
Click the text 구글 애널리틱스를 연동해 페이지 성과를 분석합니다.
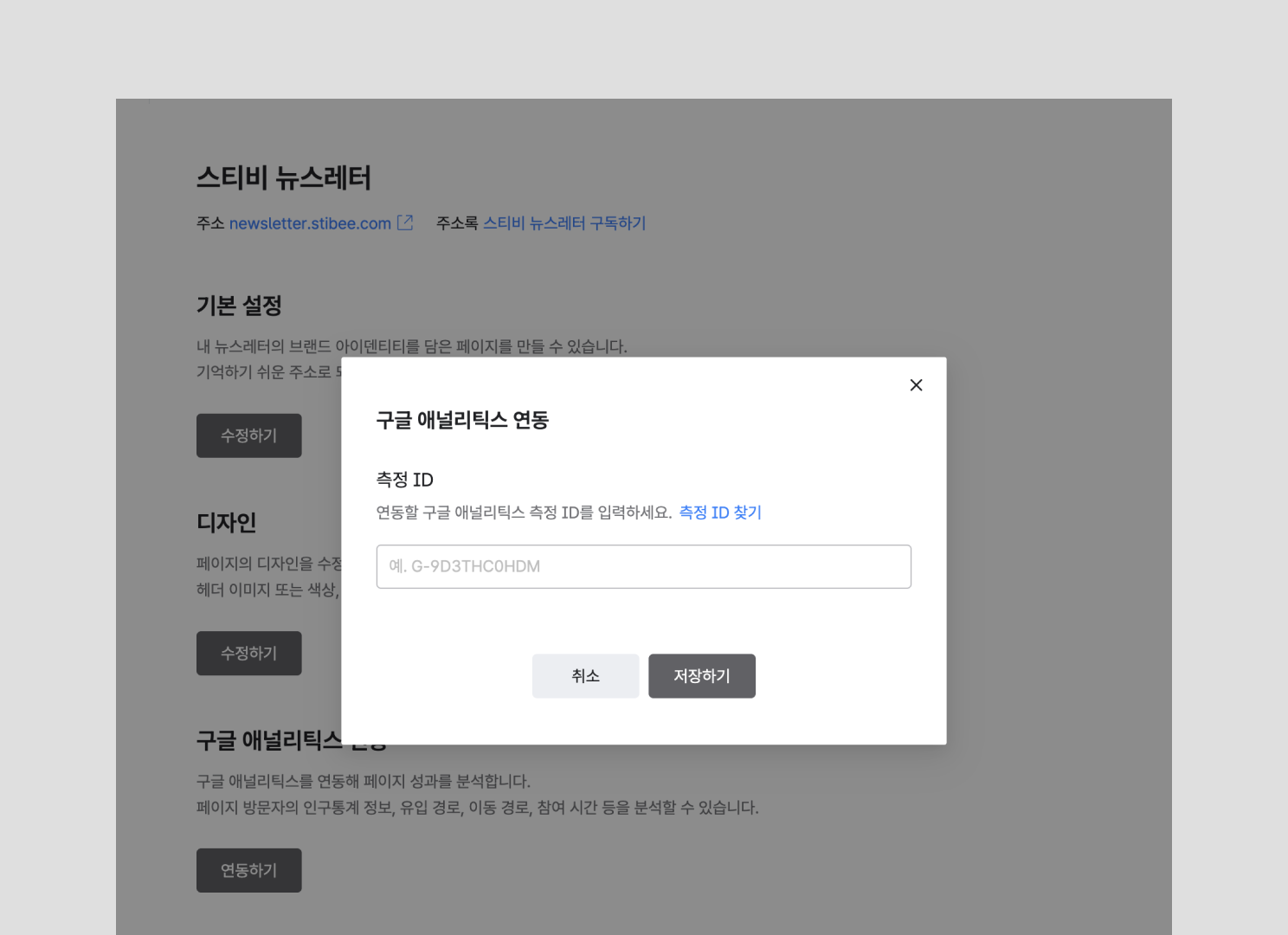pos(364,782)
